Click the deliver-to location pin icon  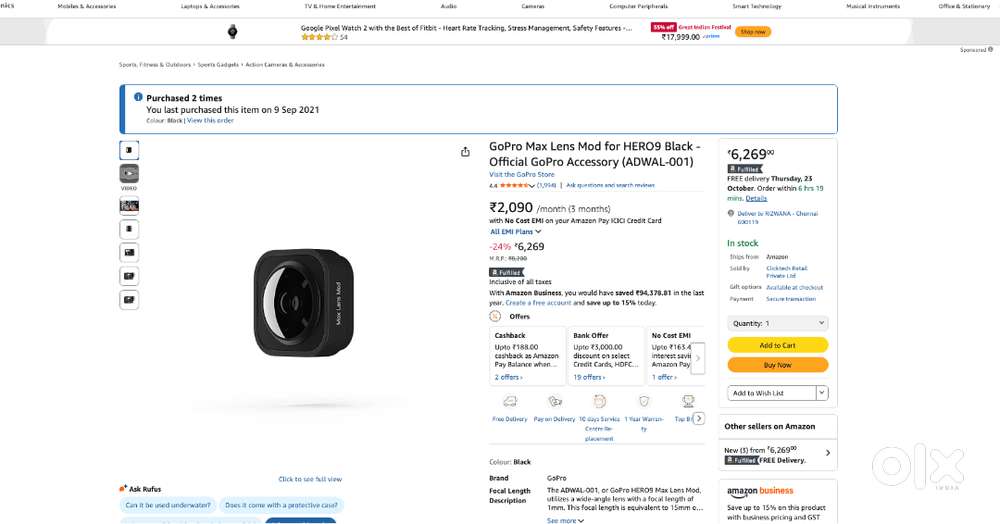point(730,213)
